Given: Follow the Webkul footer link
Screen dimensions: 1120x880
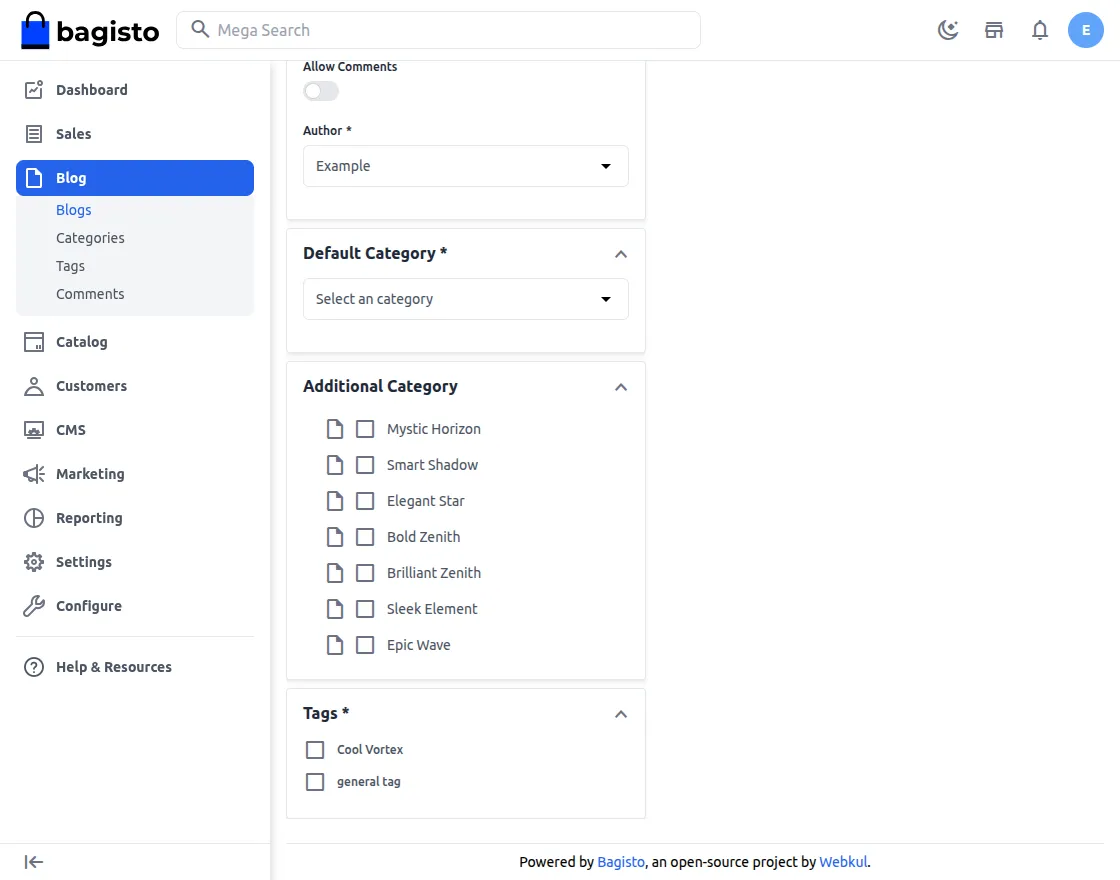Looking at the screenshot, I should coord(843,861).
